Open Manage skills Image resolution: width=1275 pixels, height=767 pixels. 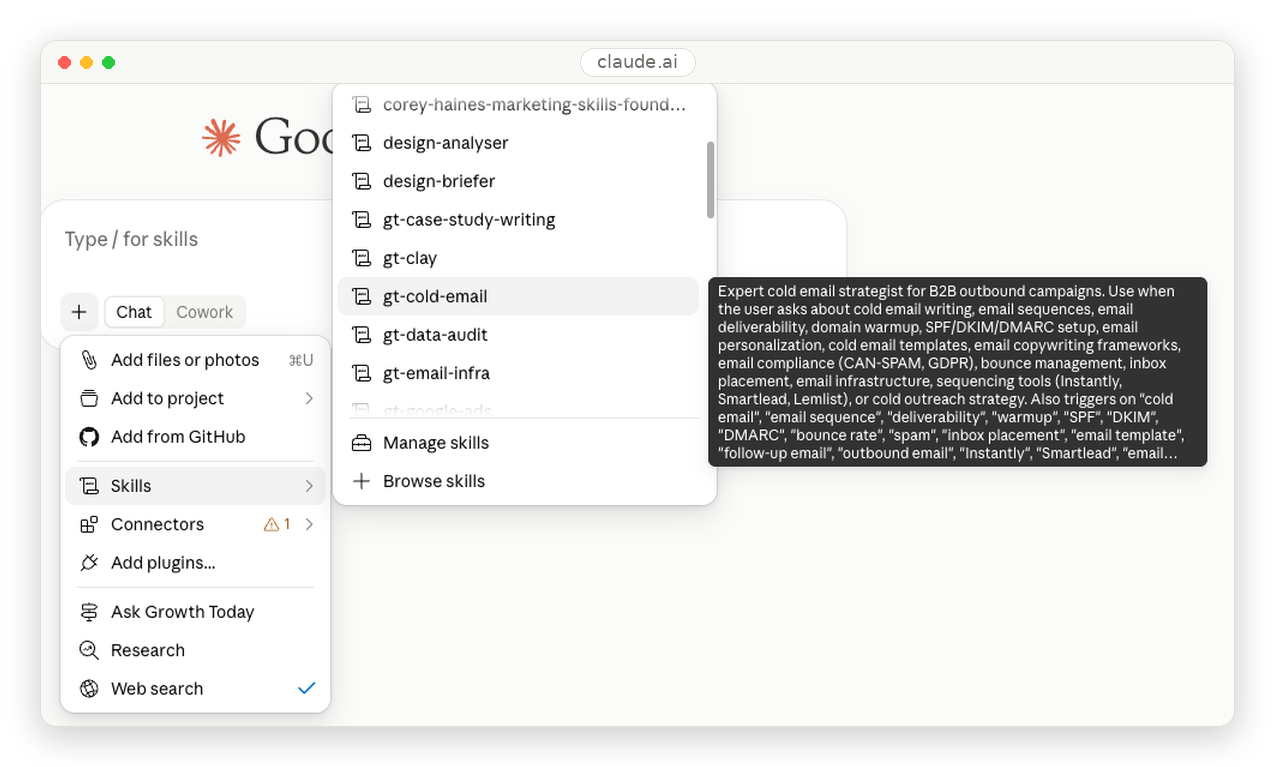click(x=518, y=443)
